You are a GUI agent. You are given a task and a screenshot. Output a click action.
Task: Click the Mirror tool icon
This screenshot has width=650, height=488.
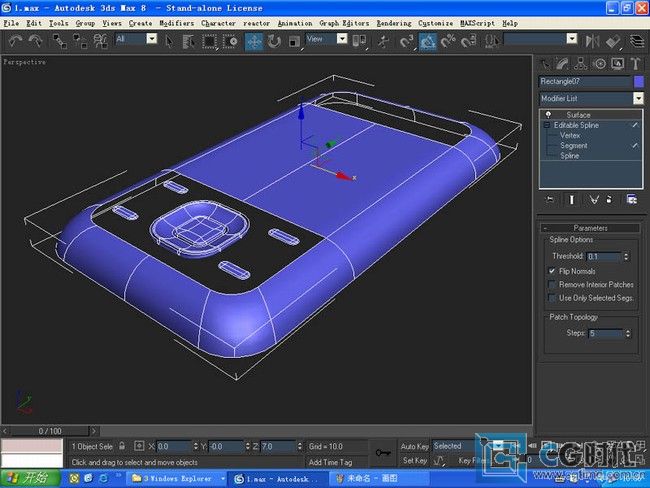point(592,41)
